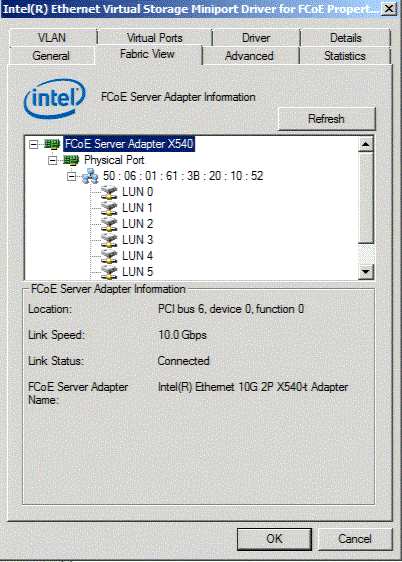This screenshot has height=562, width=402.
Task: Select the LUN 0 label
Action: (138, 192)
